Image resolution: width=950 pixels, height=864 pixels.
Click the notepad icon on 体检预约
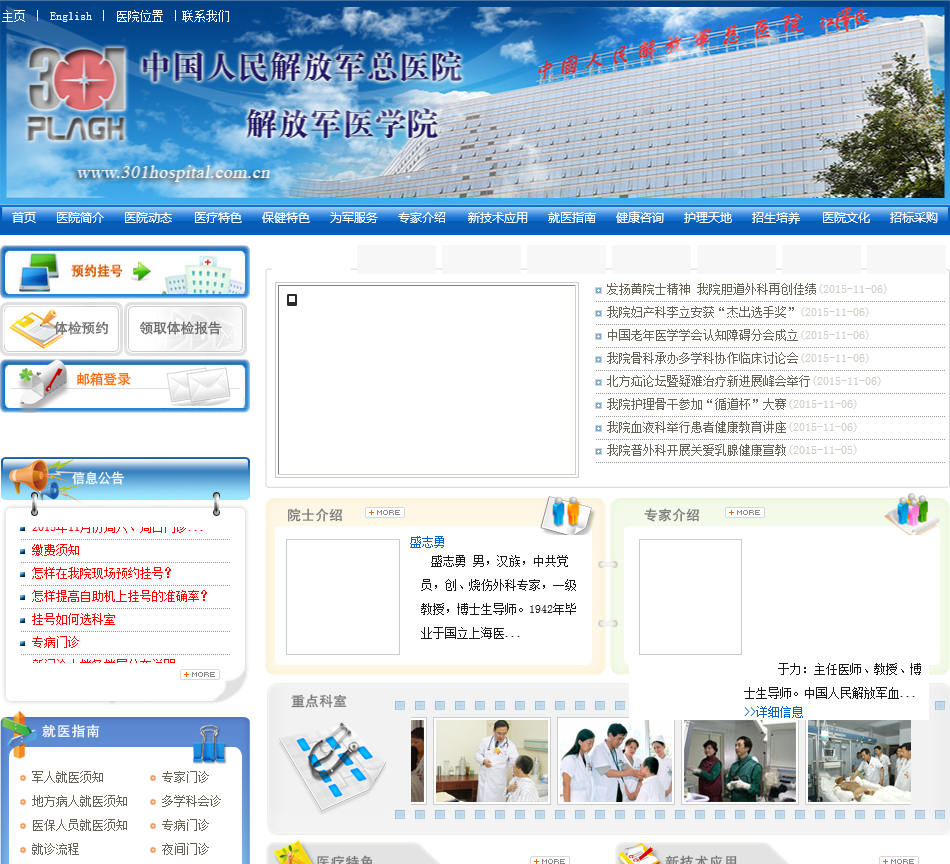coord(33,329)
